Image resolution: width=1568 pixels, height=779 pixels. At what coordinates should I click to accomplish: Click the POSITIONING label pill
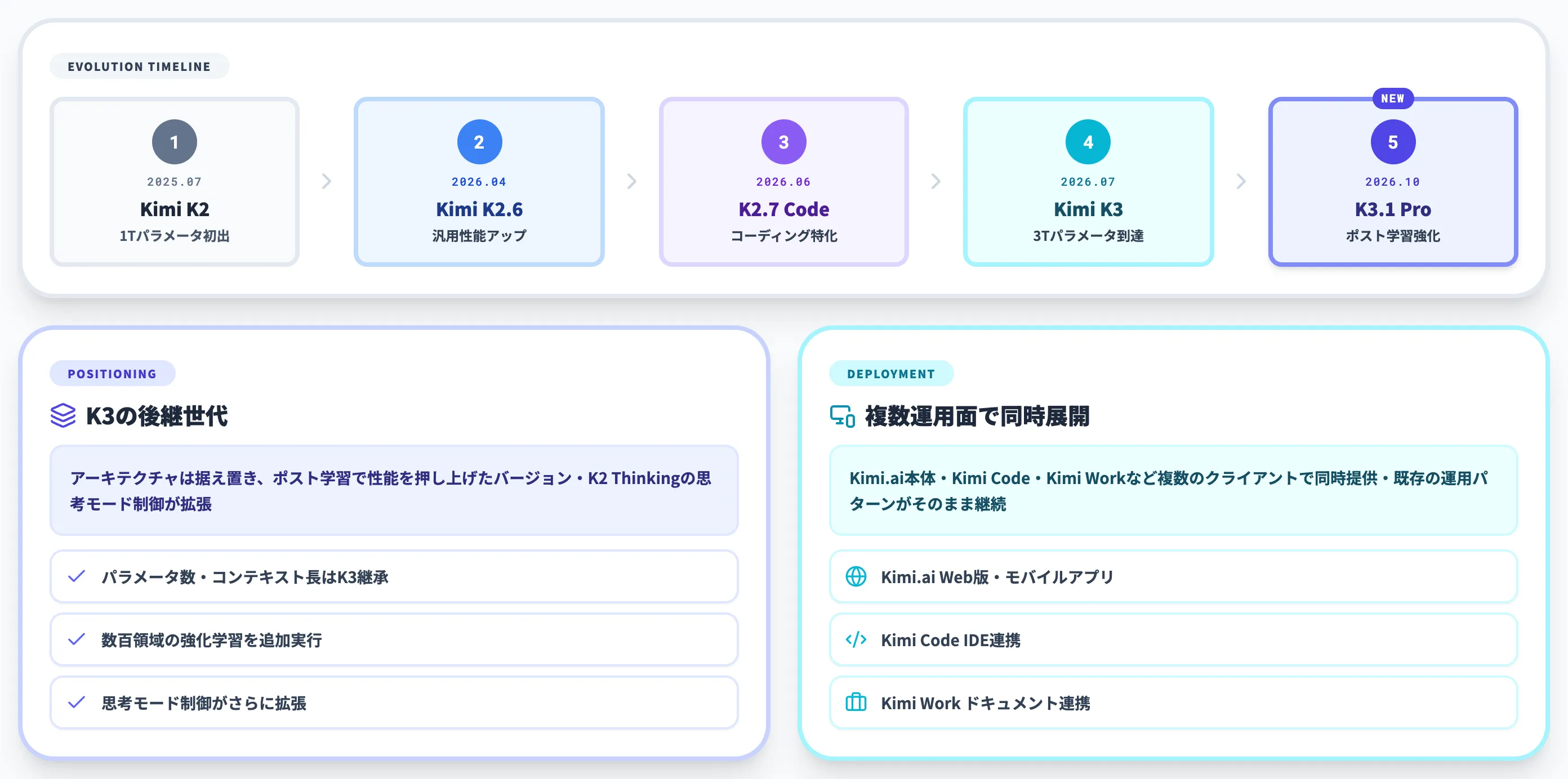point(113,373)
